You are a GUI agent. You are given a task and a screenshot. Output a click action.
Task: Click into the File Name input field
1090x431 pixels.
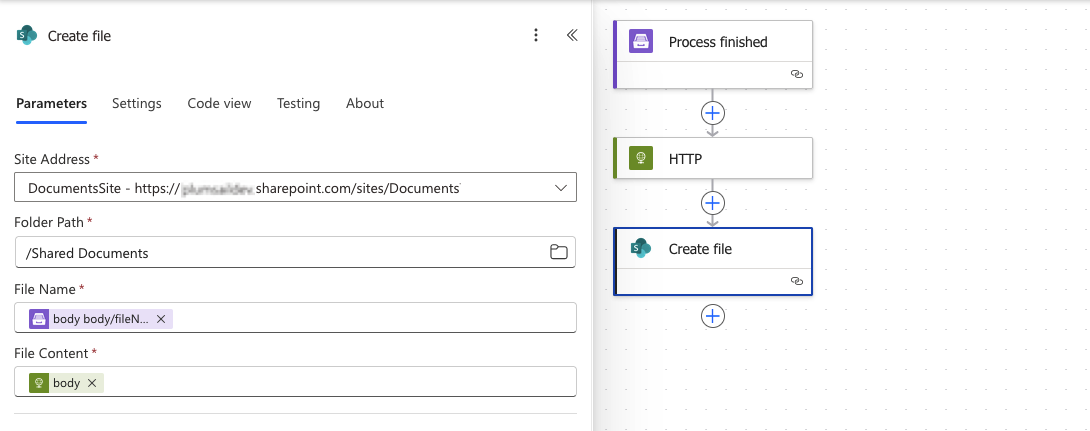coord(370,318)
